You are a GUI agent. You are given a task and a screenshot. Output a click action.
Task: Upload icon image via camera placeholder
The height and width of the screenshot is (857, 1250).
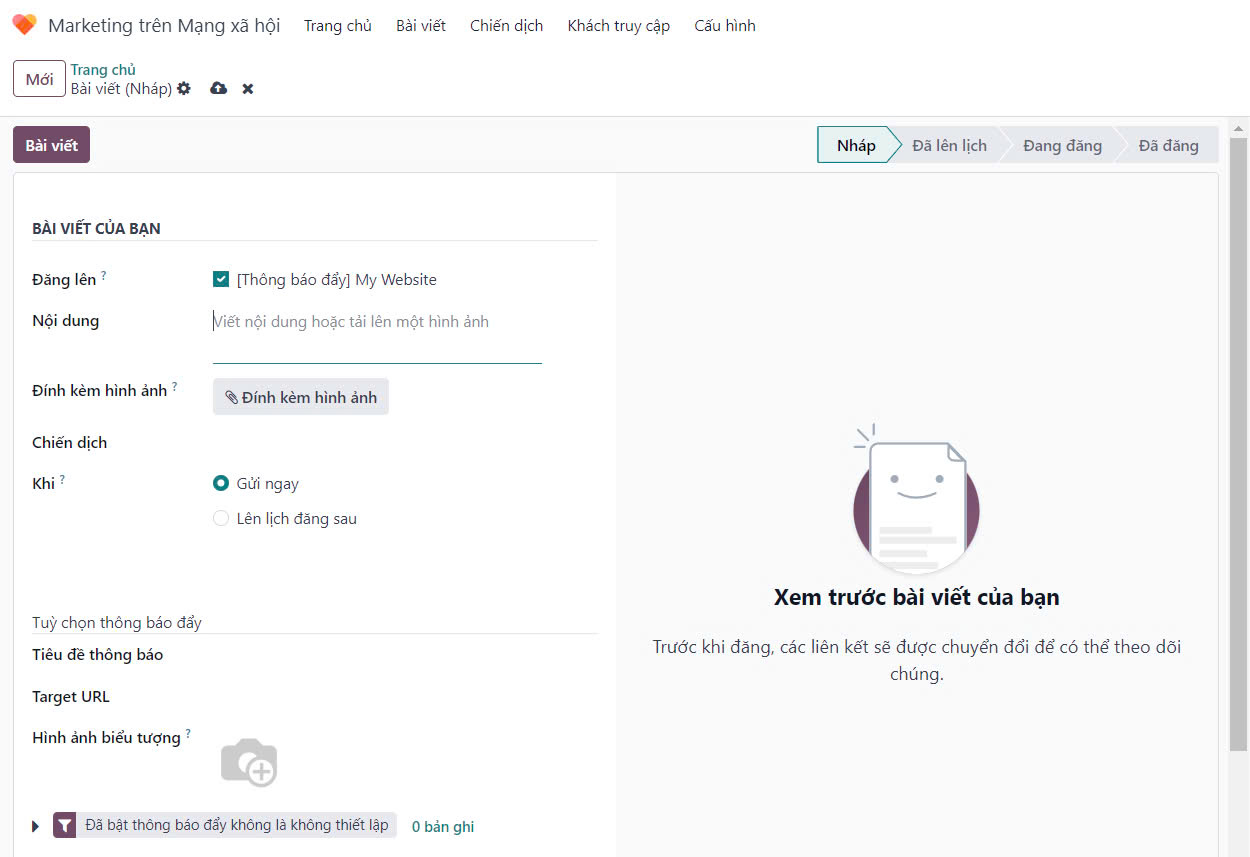click(x=249, y=763)
